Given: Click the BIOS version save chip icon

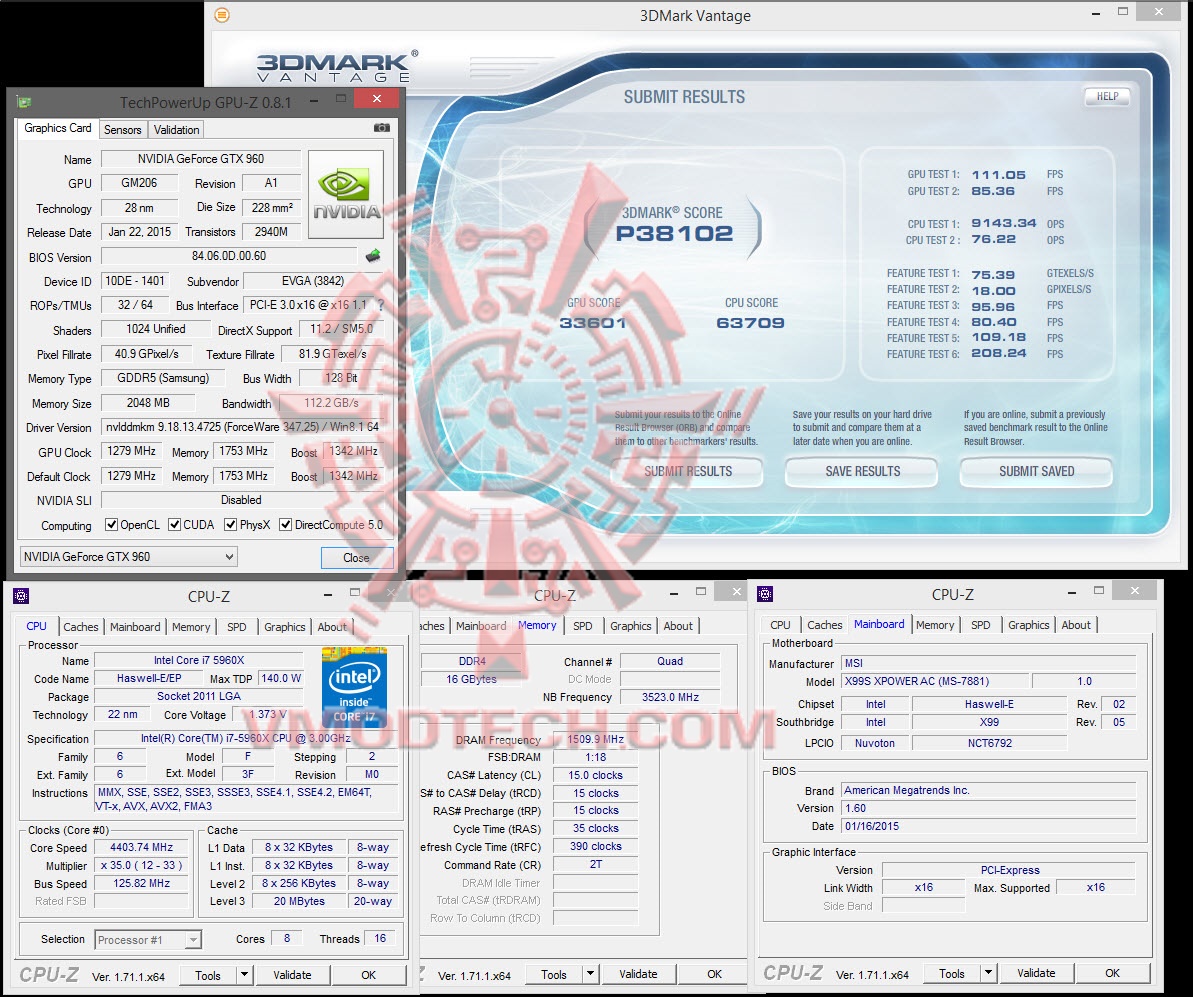Looking at the screenshot, I should [373, 256].
